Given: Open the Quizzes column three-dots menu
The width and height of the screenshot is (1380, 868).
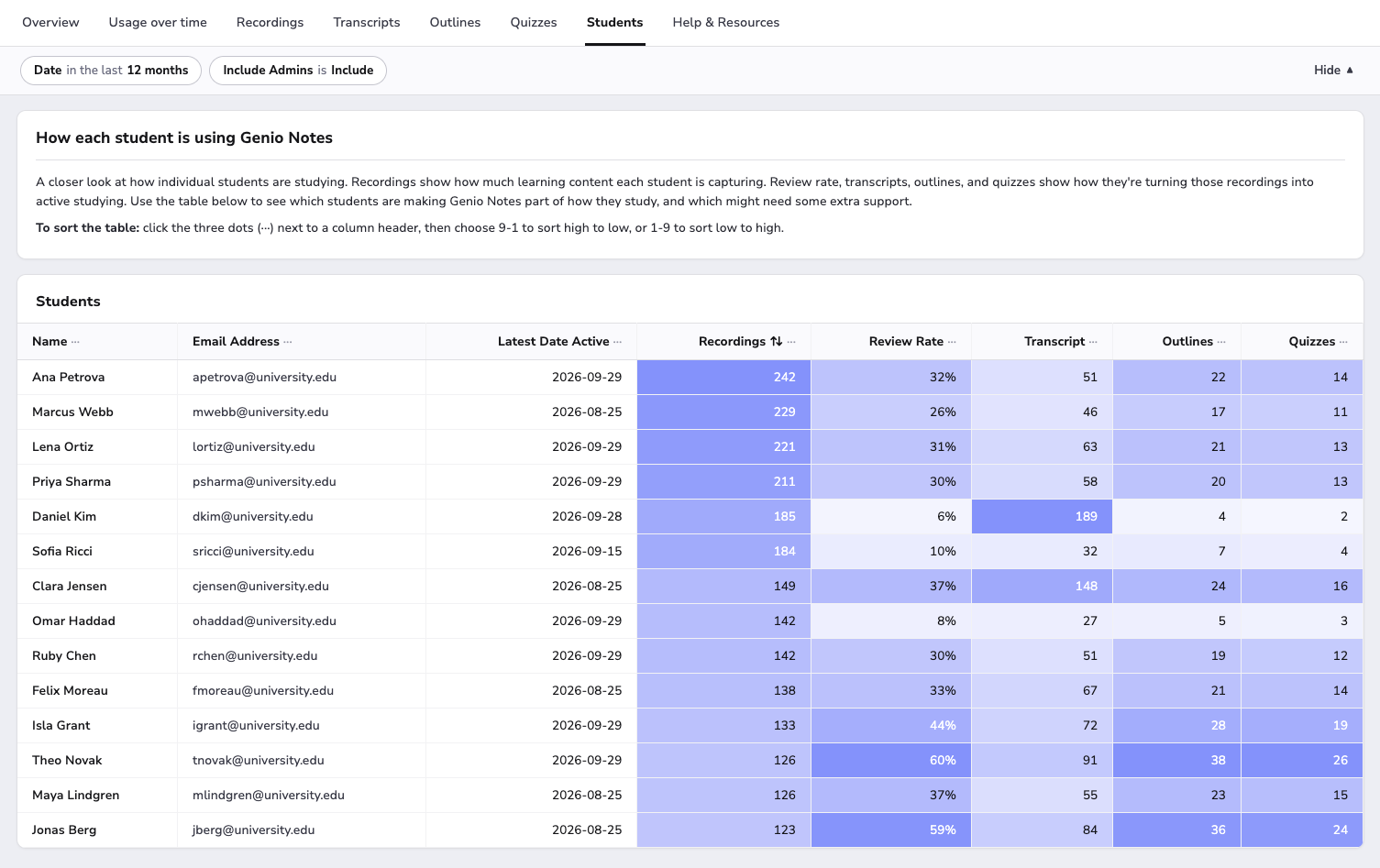Looking at the screenshot, I should pos(1343,342).
